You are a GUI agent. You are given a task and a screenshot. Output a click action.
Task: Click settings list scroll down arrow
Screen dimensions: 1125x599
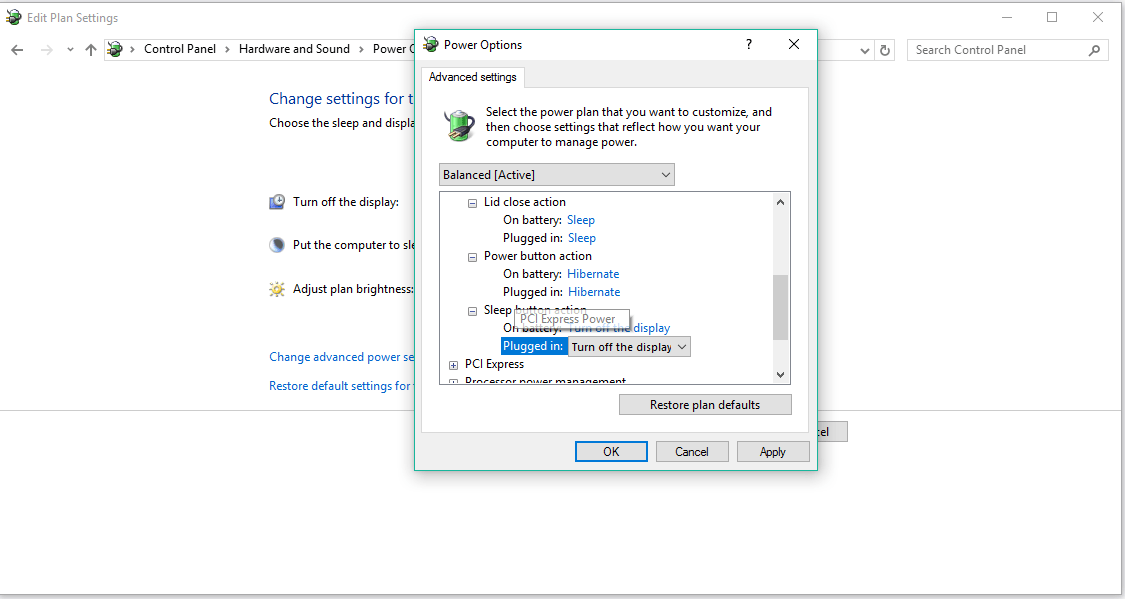pos(781,374)
